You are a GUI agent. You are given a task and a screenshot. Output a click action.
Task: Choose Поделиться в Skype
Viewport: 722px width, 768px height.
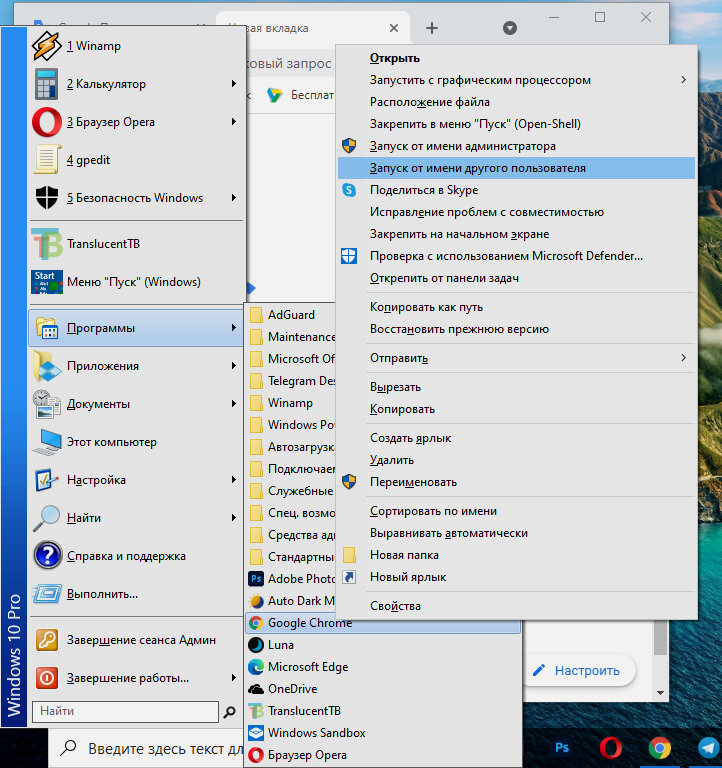[516, 190]
